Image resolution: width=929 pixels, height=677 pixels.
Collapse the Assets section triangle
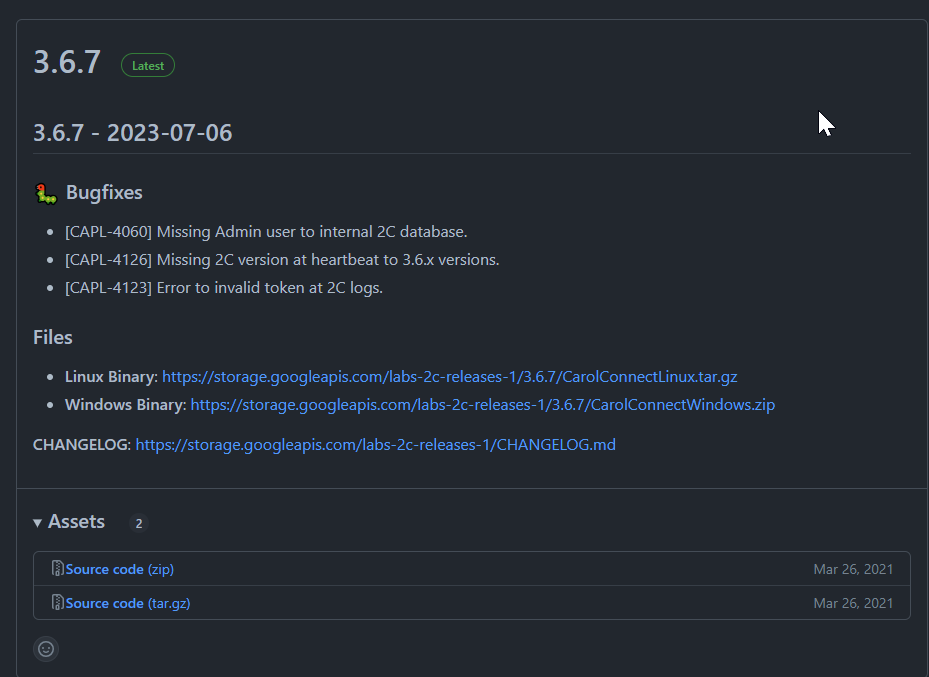(38, 523)
